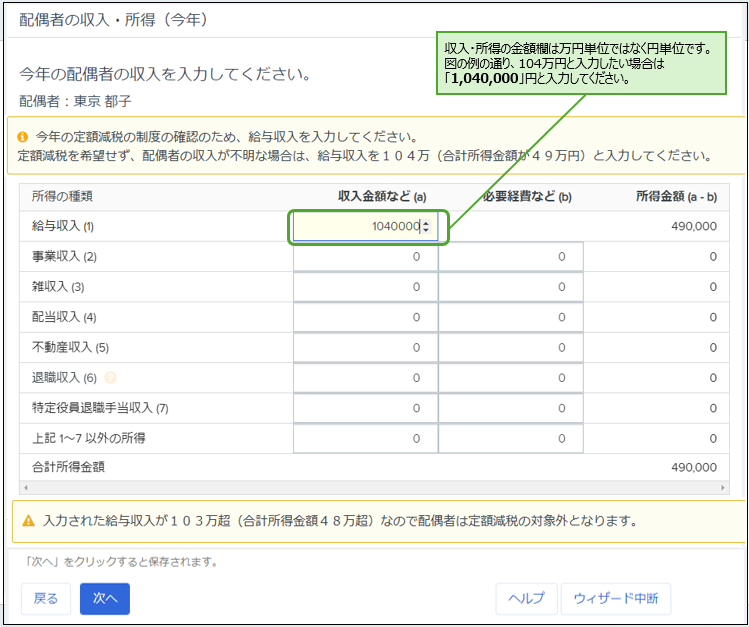Image resolution: width=749 pixels, height=627 pixels.
Task: Focus the 給与収入 income amount field
Action: [x=360, y=227]
